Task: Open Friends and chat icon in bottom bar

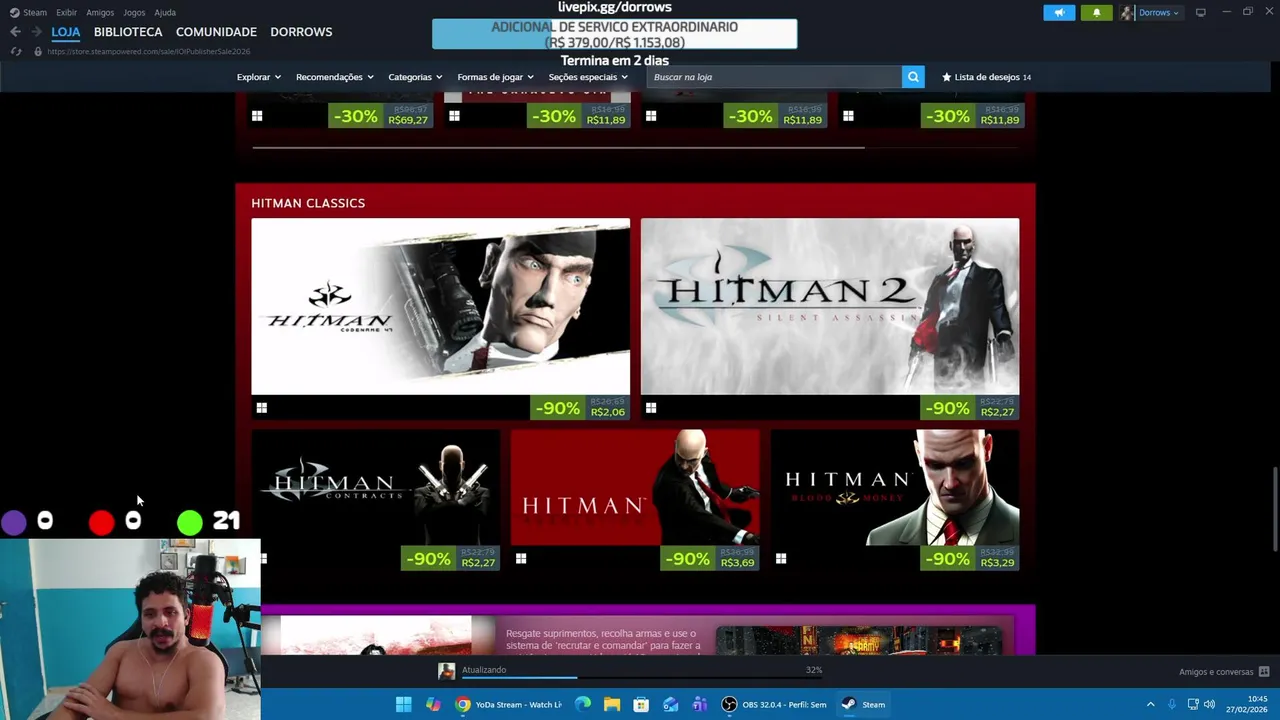Action: coord(1264,672)
